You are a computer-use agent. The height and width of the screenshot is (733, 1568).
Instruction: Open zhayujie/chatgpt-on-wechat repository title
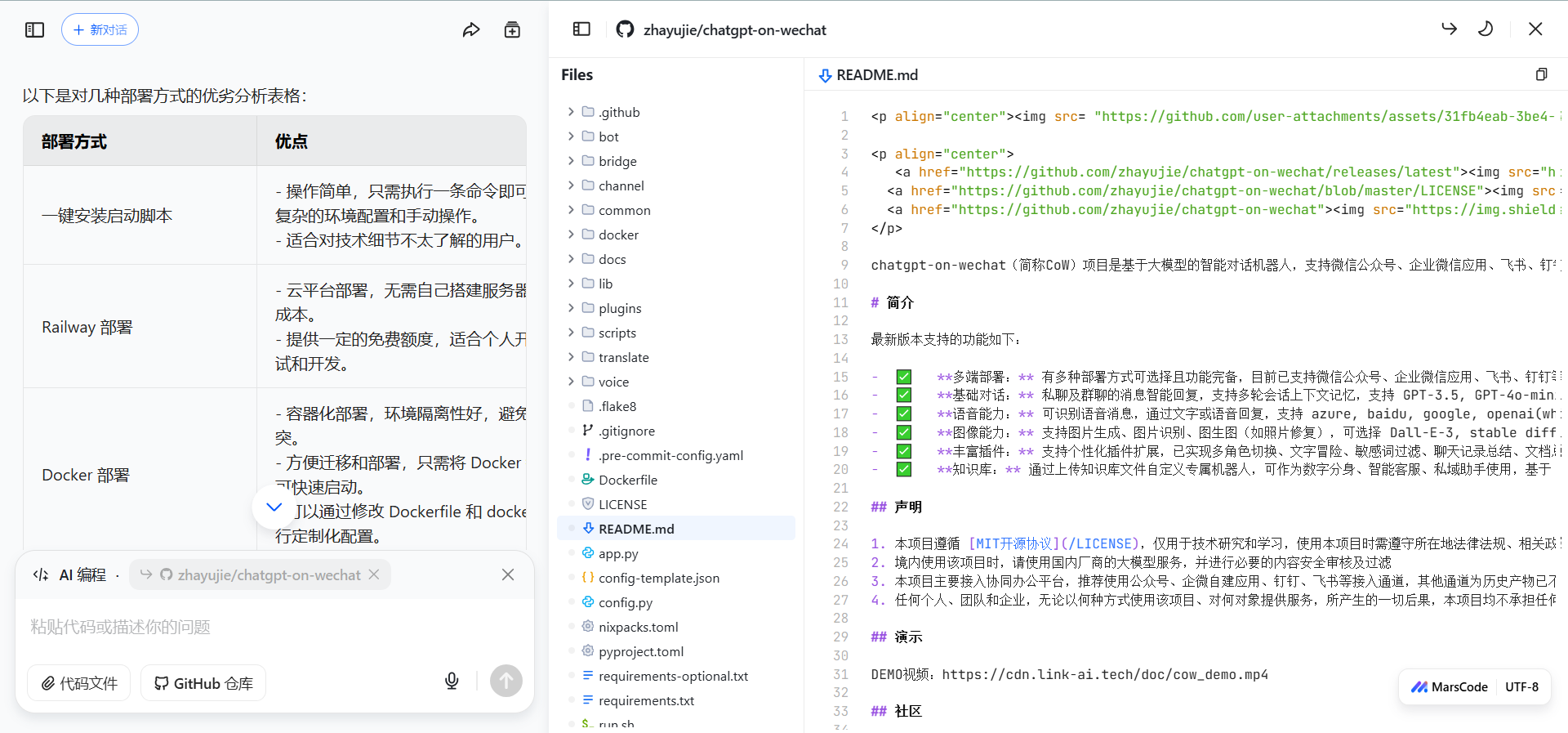(734, 30)
